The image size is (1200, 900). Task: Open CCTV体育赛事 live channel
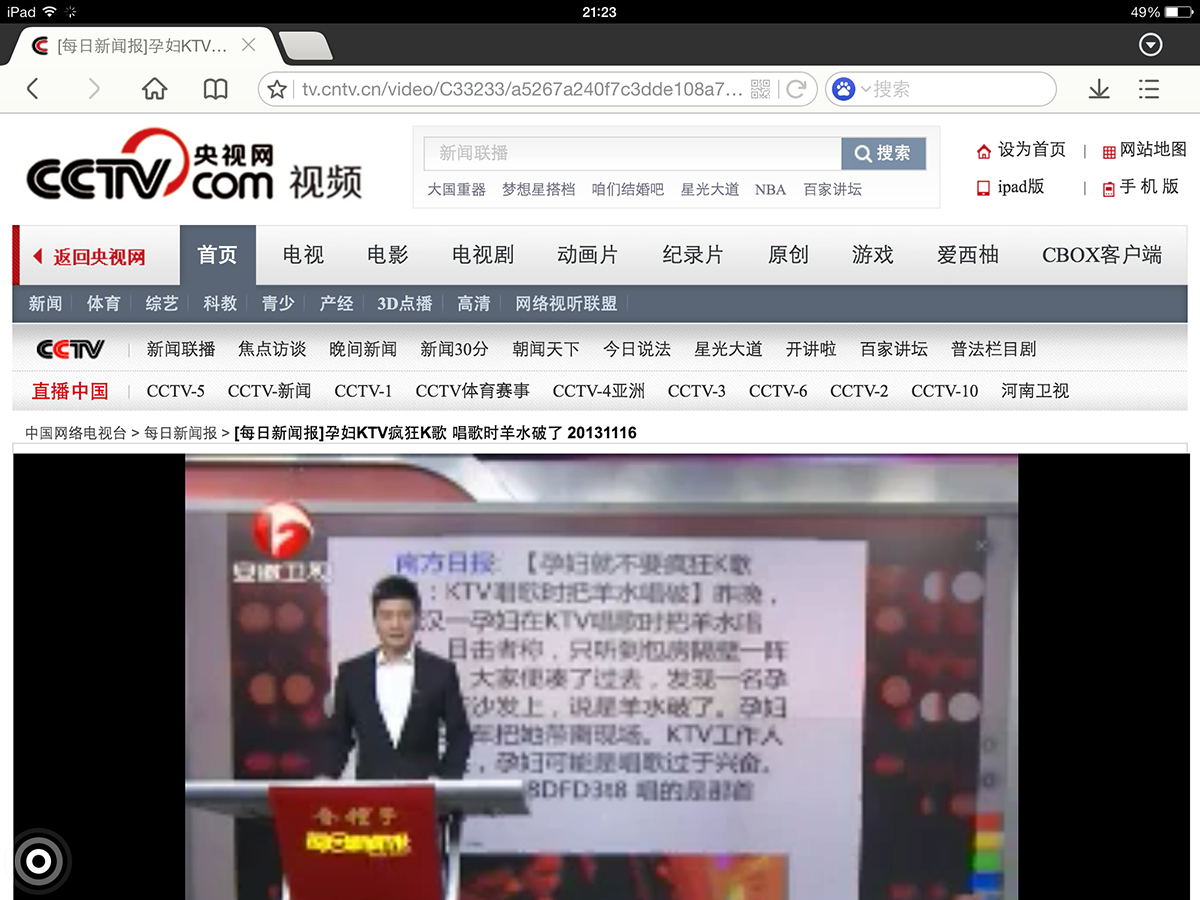(472, 391)
